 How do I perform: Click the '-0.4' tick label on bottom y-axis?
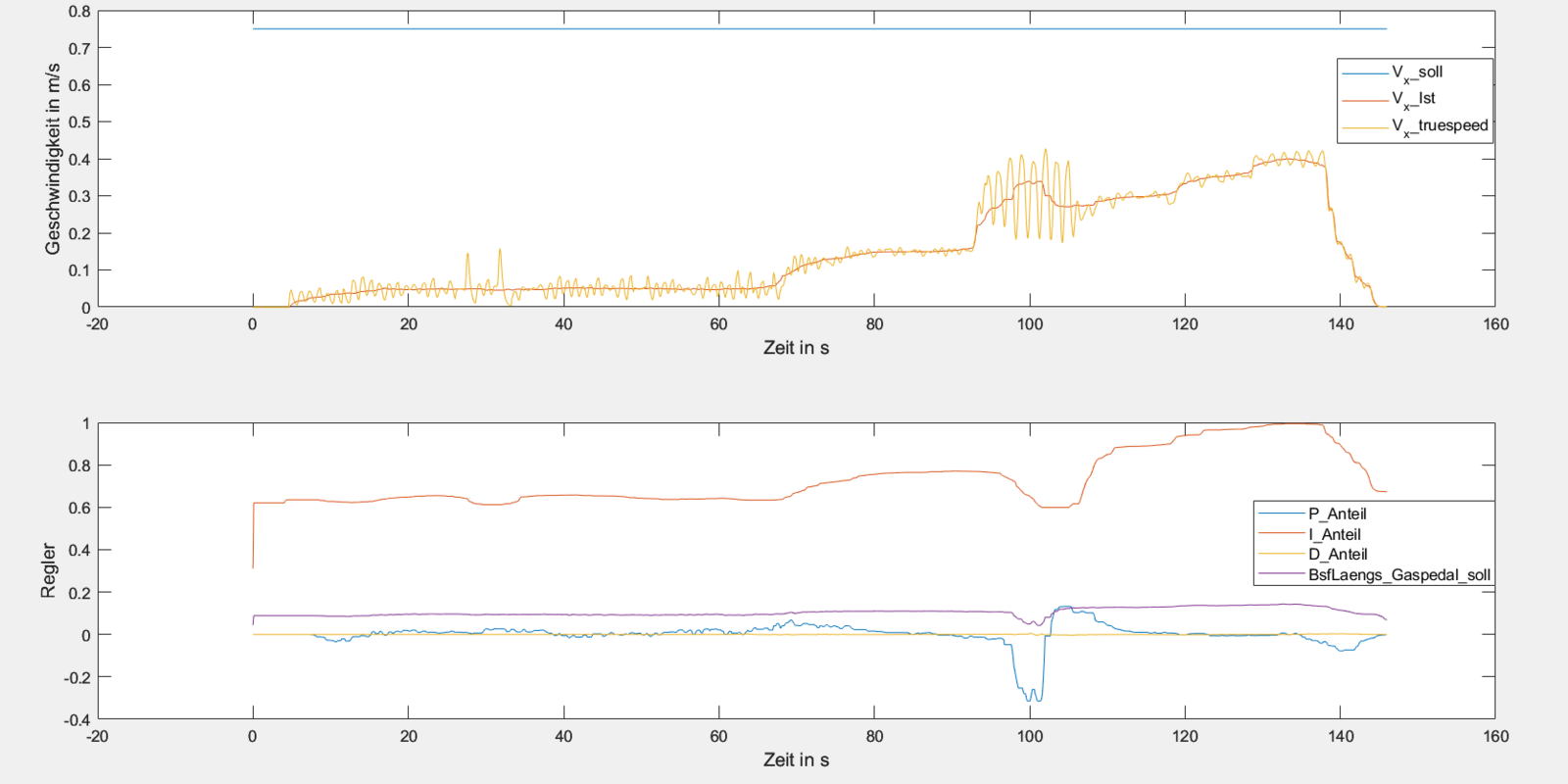tap(75, 719)
